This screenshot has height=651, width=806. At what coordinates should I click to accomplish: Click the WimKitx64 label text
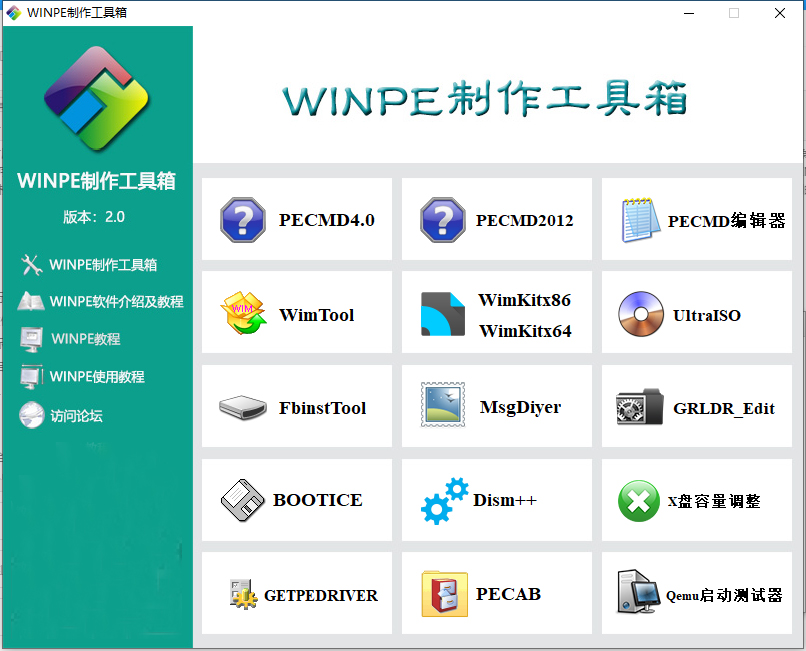pyautogui.click(x=525, y=331)
